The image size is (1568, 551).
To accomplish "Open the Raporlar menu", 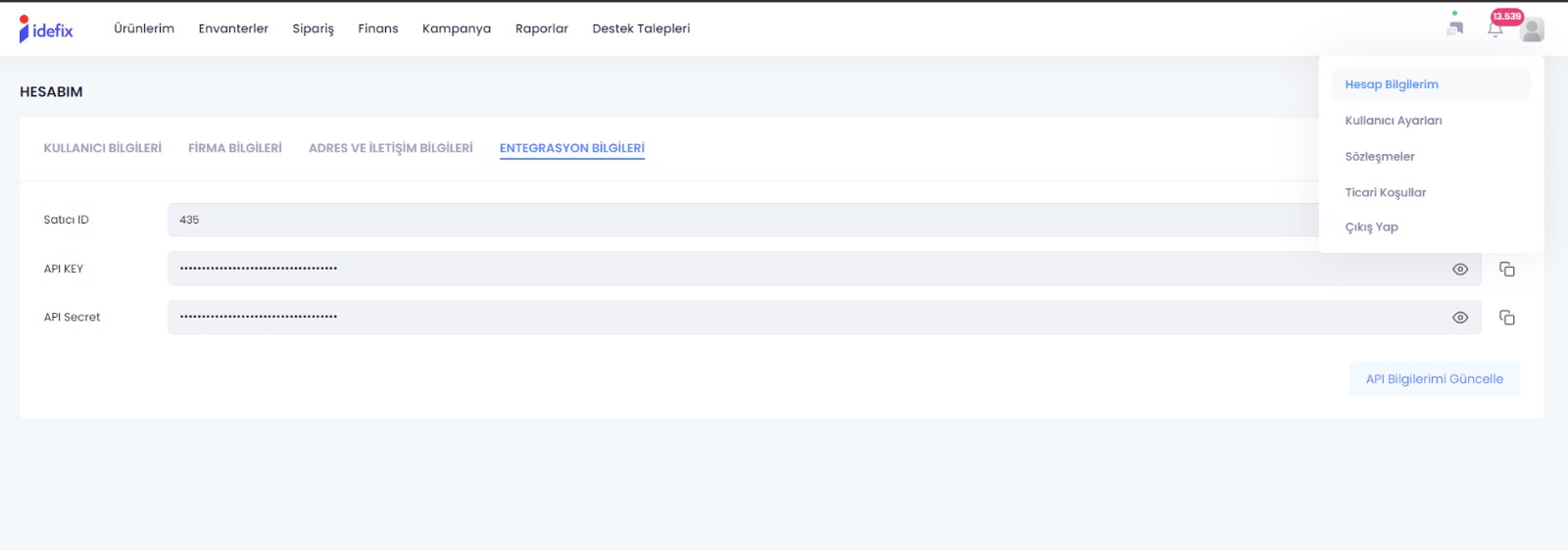I will click(x=542, y=28).
